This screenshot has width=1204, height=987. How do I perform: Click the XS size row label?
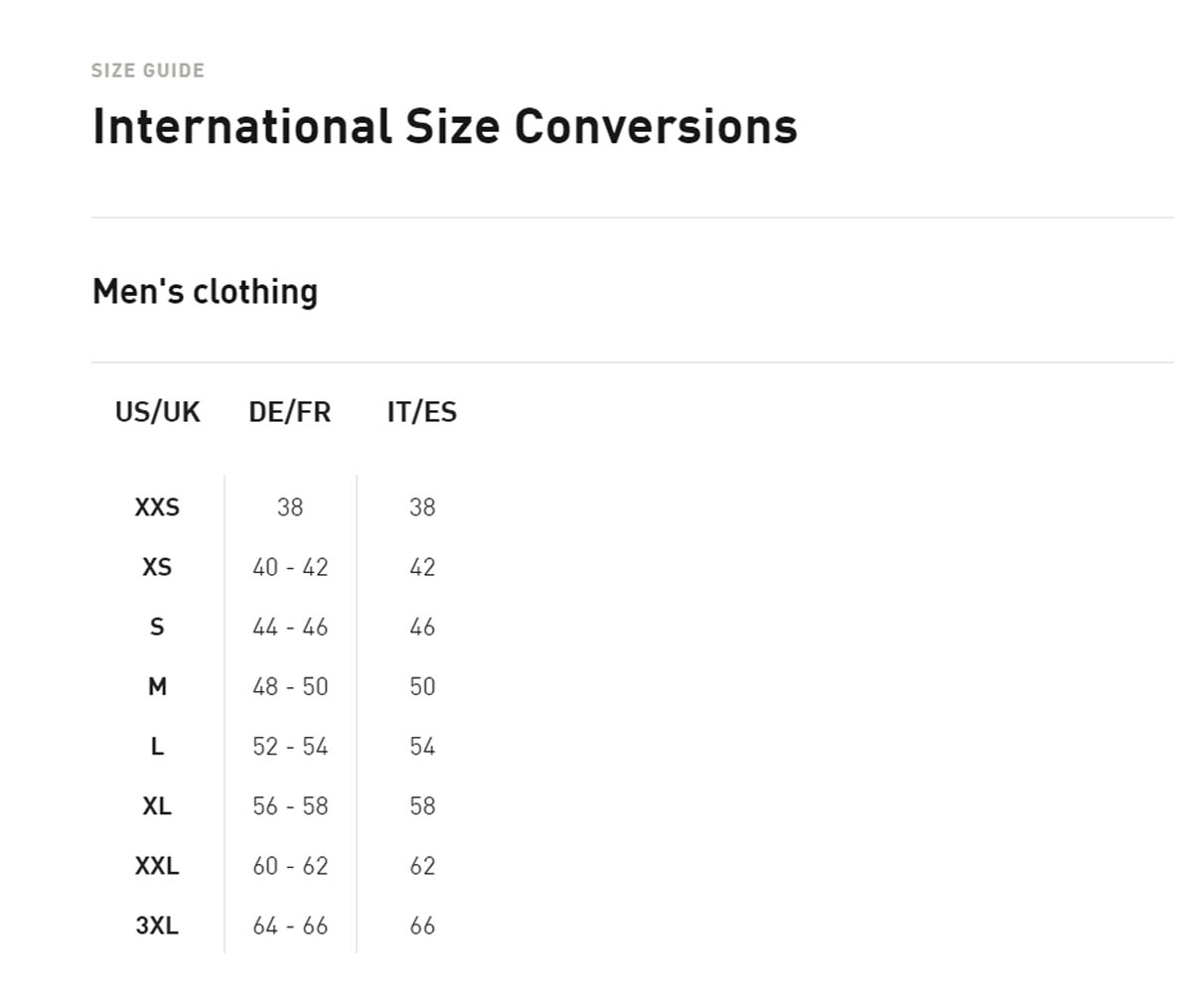pyautogui.click(x=157, y=567)
